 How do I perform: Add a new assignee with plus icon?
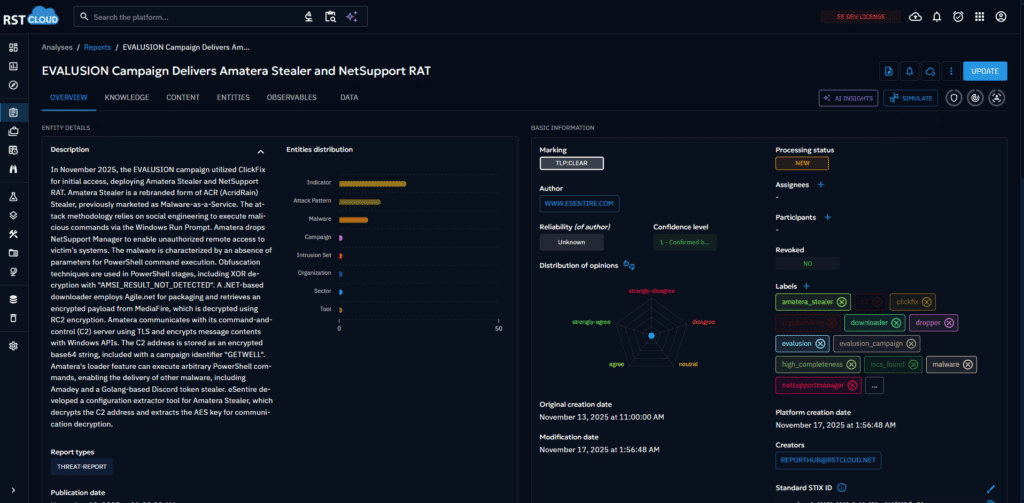821,185
